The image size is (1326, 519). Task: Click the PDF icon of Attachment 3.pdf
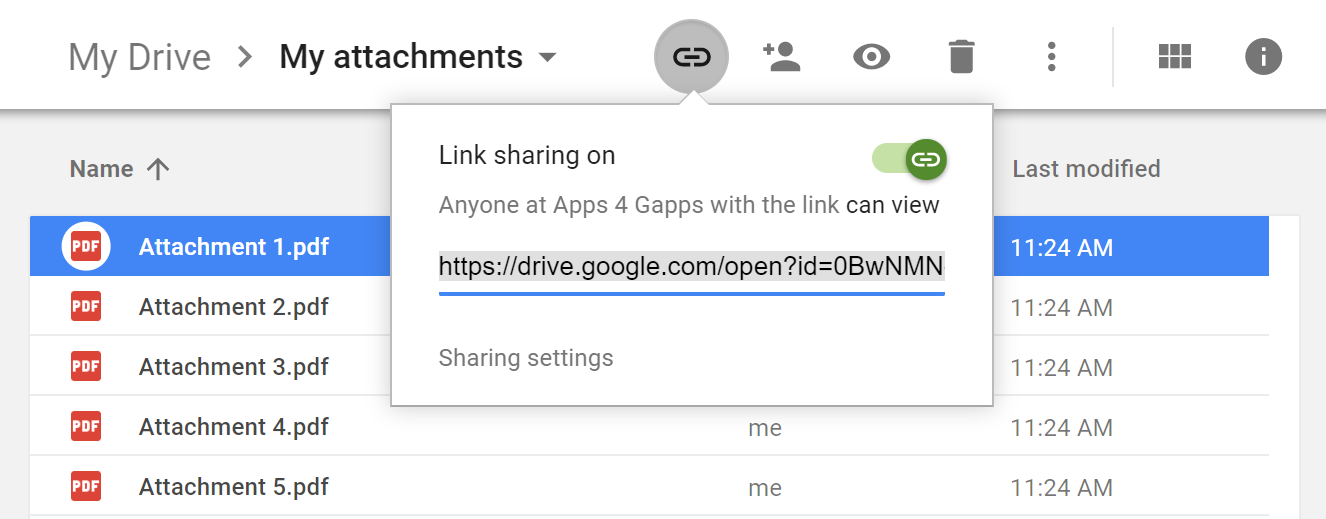point(86,367)
